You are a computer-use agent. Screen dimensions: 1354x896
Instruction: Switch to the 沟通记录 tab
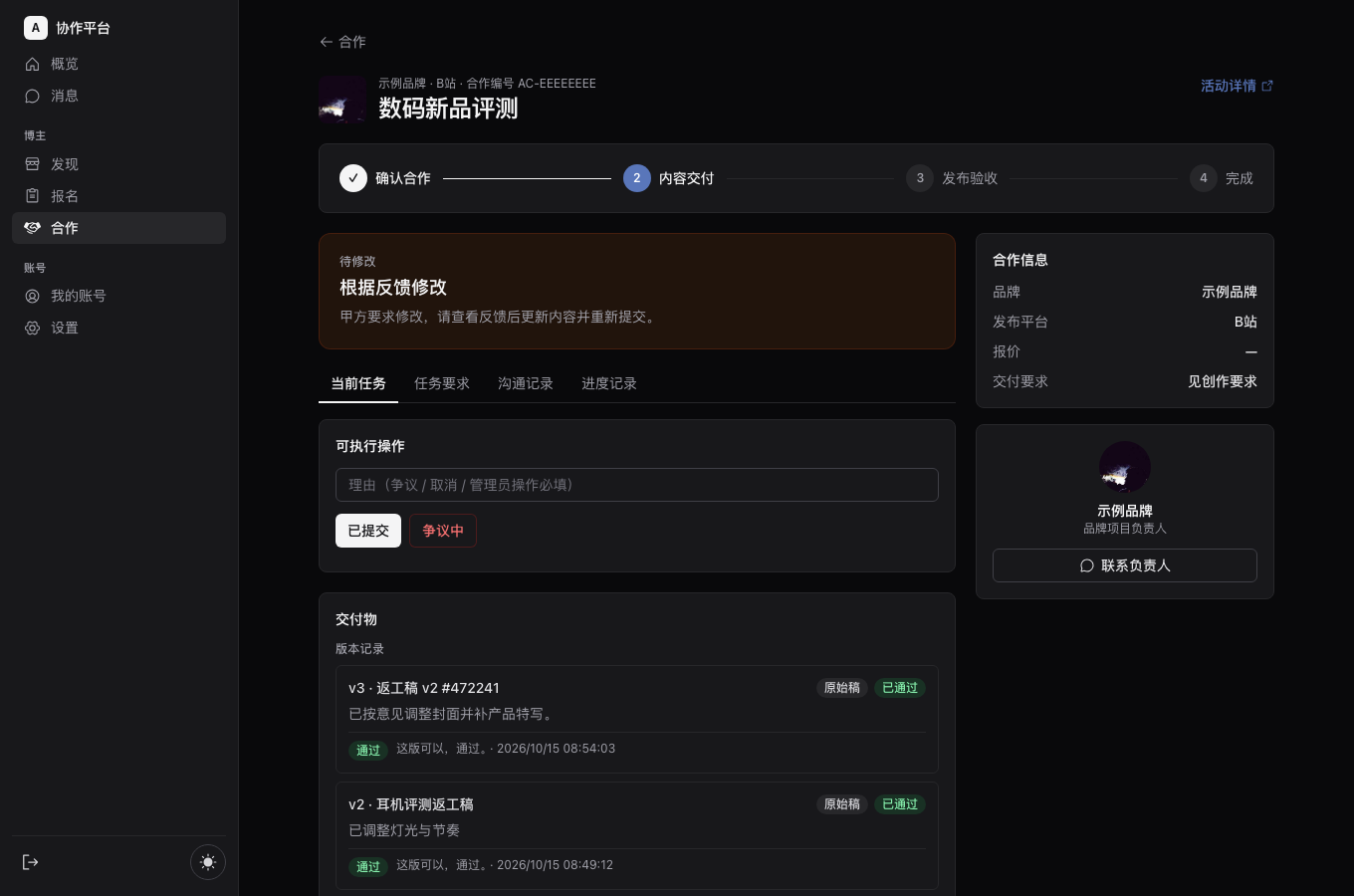(x=526, y=383)
